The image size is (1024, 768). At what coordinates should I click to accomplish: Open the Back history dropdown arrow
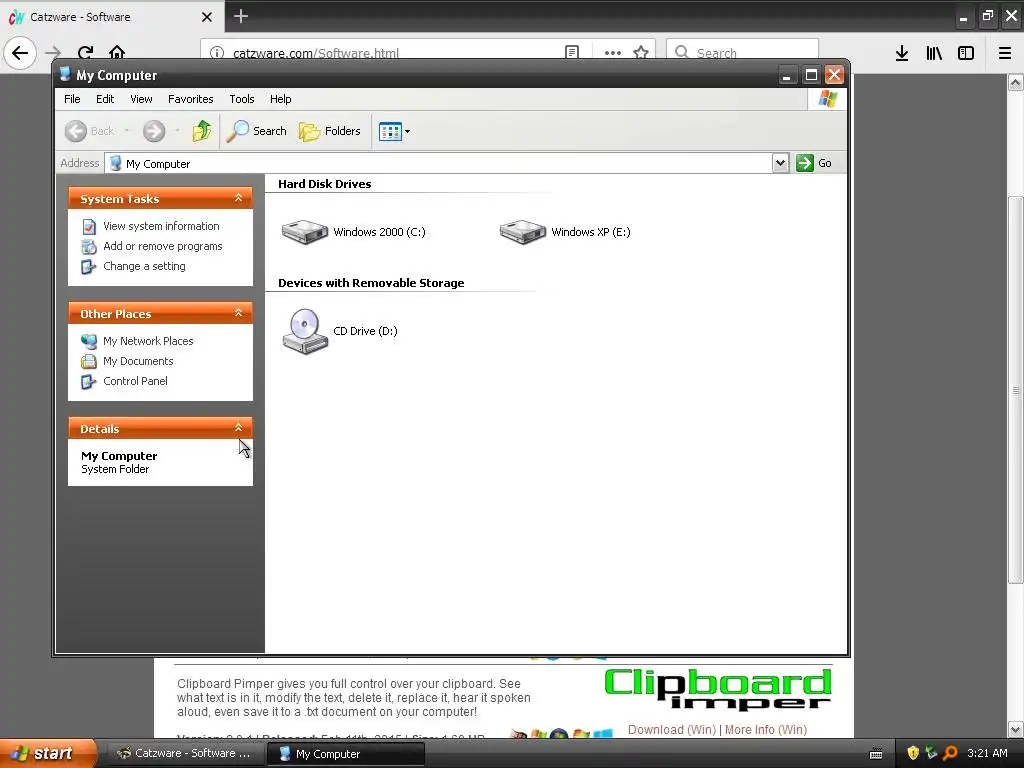127,131
